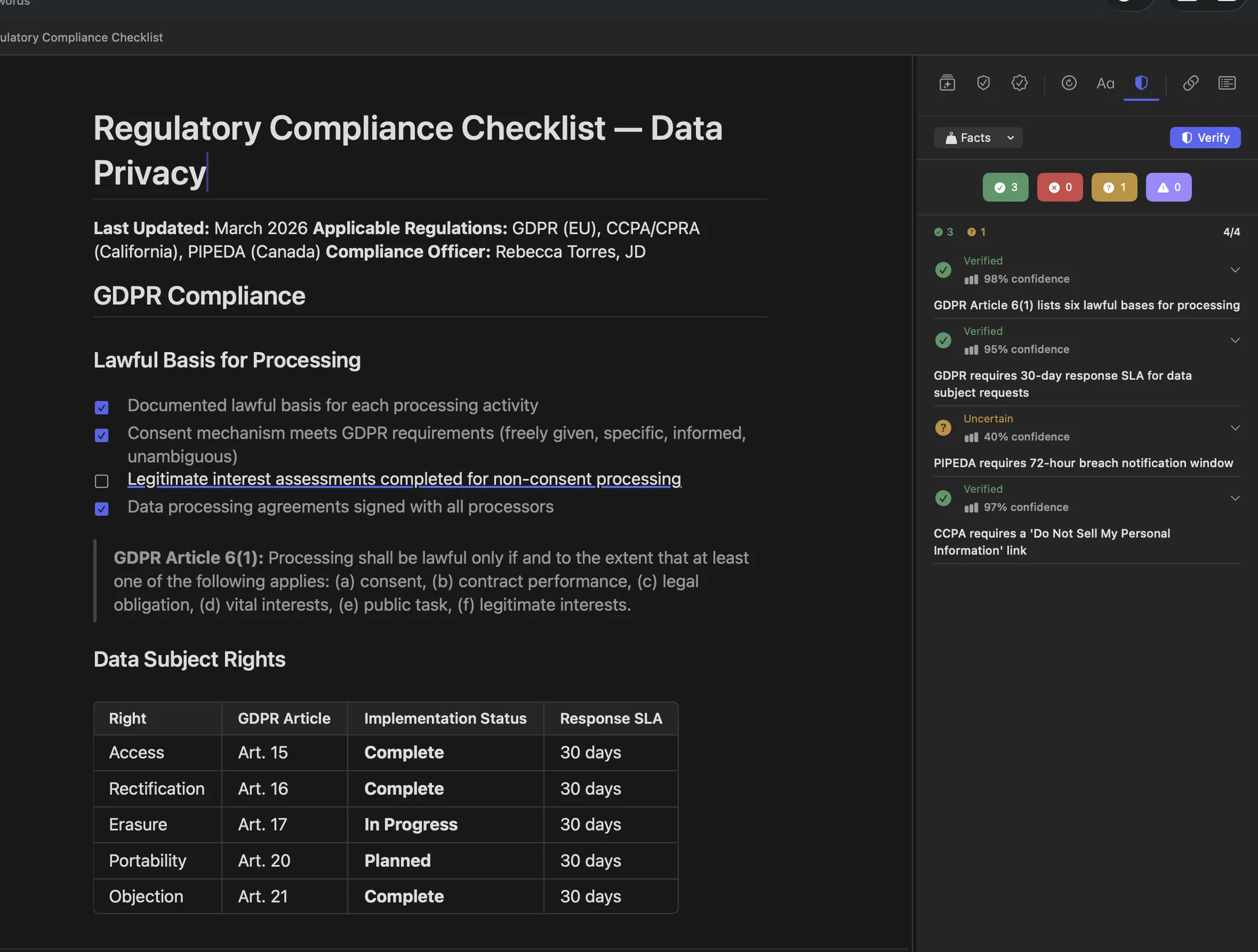
Task: Open the AI sparkle stack panel icon
Action: [947, 83]
